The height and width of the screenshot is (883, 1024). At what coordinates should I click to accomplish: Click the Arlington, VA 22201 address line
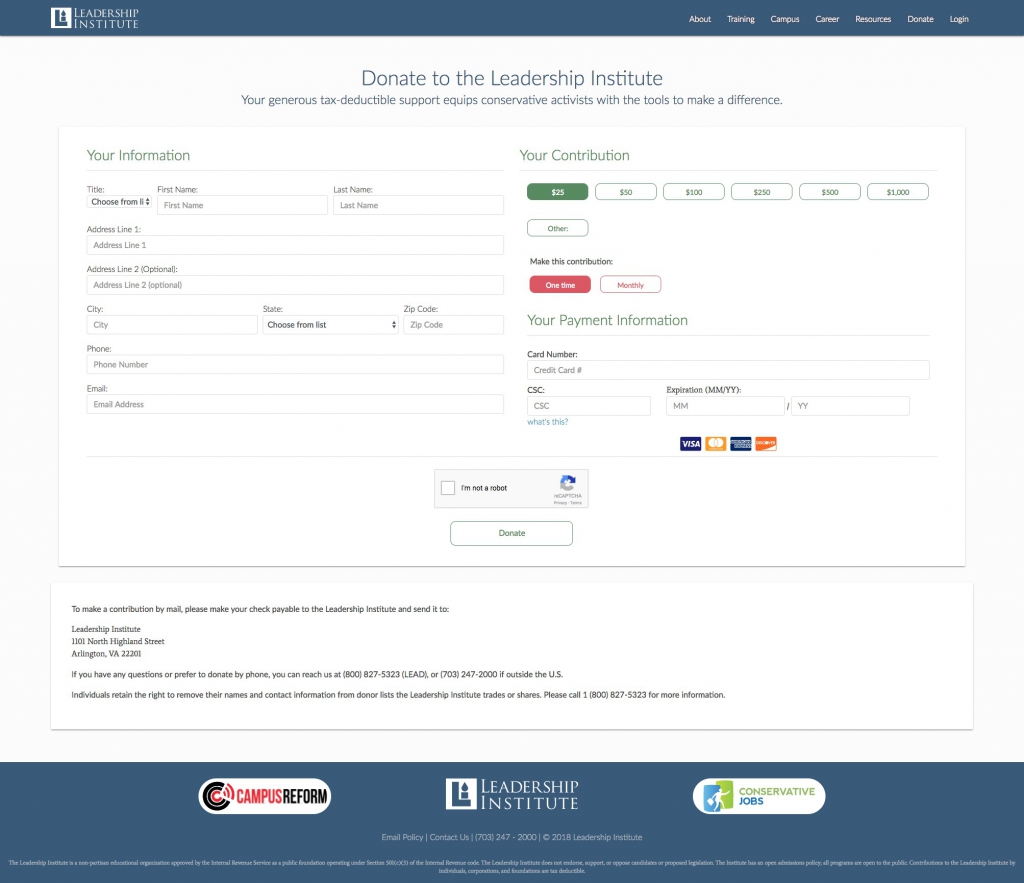[x=106, y=654]
